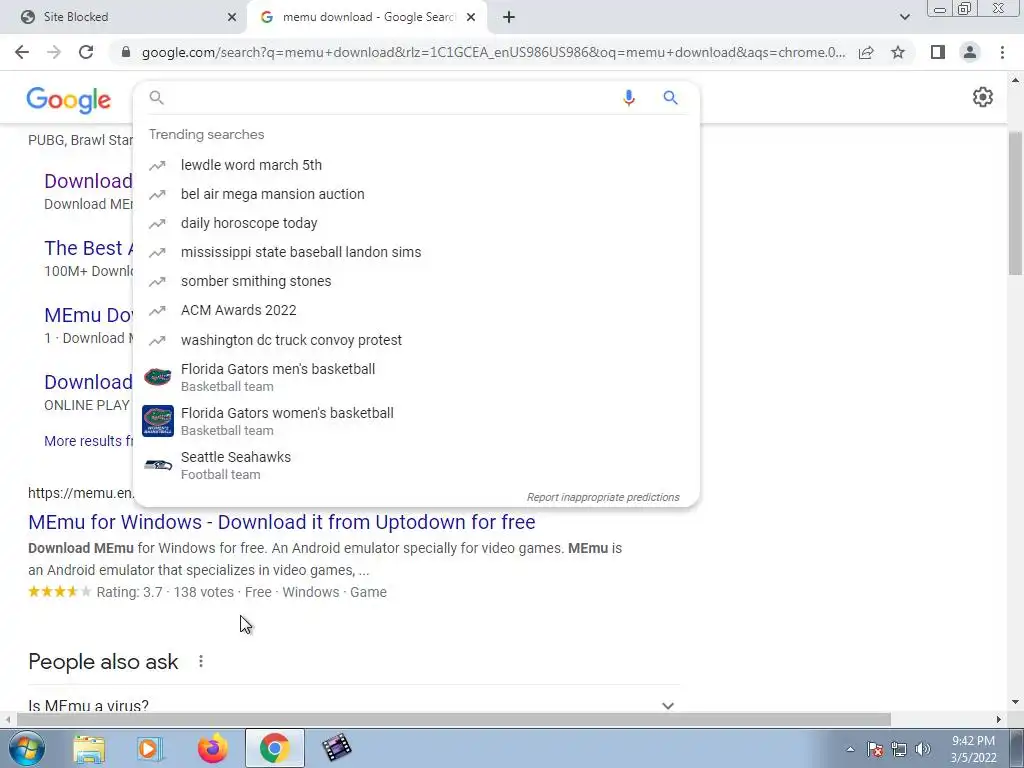
Task: Select suggestion mississippi state baseball landon sims
Action: [416, 252]
